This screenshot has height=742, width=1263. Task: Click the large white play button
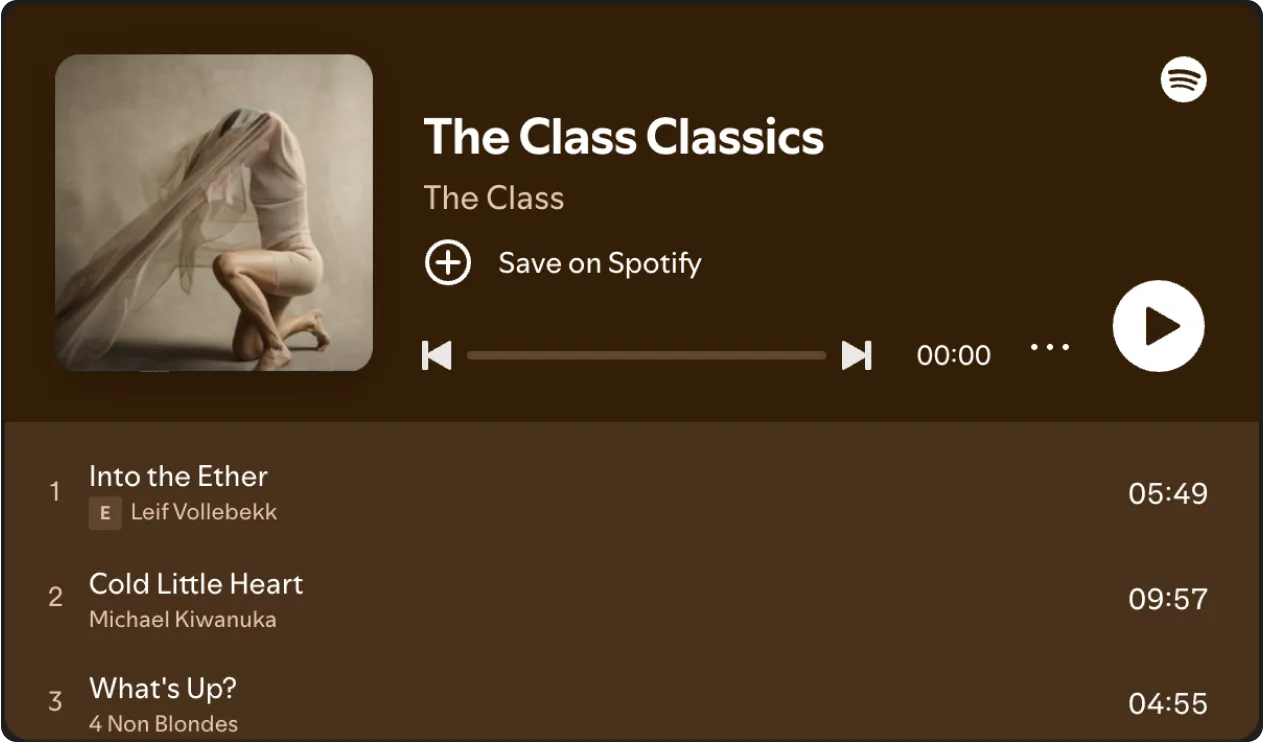click(1158, 326)
